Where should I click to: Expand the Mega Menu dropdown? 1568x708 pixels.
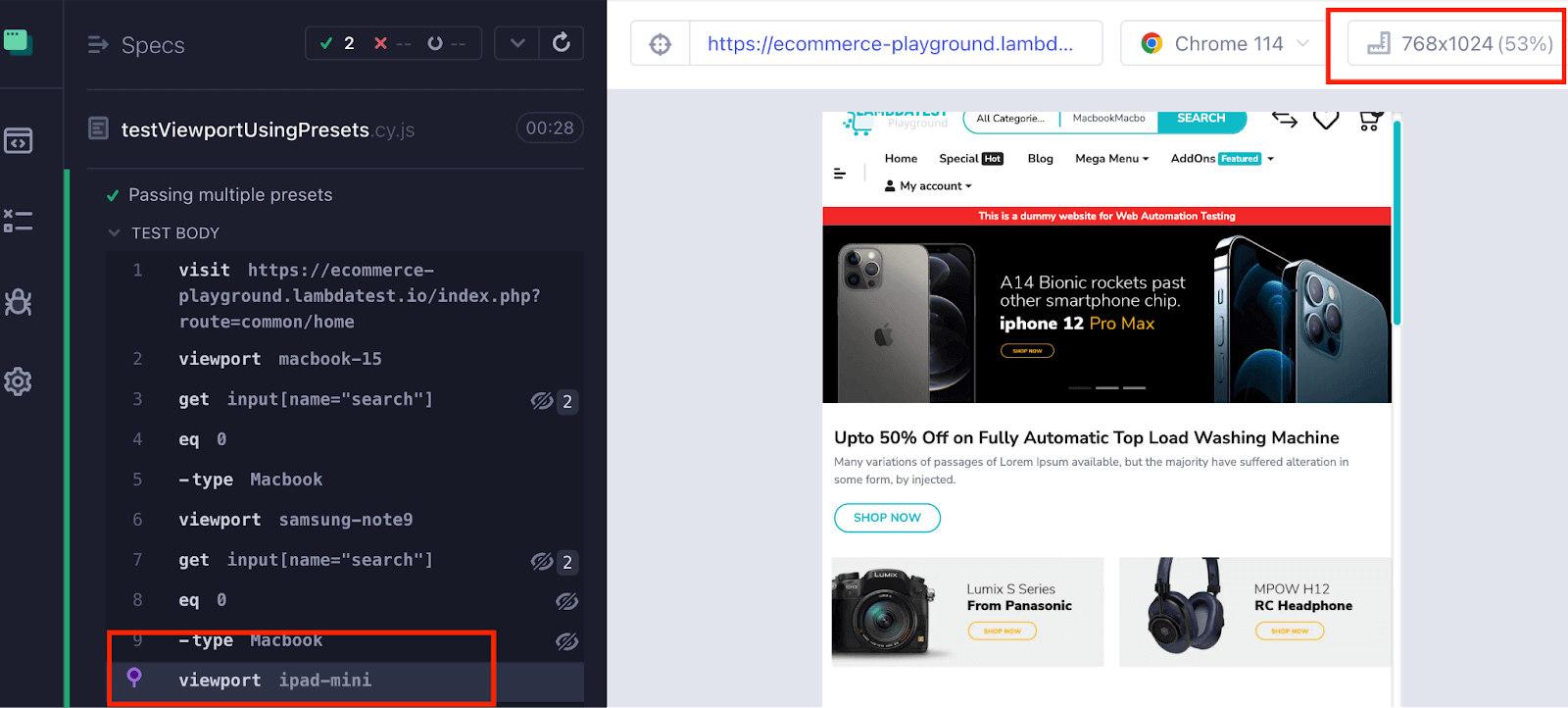[x=1111, y=159]
